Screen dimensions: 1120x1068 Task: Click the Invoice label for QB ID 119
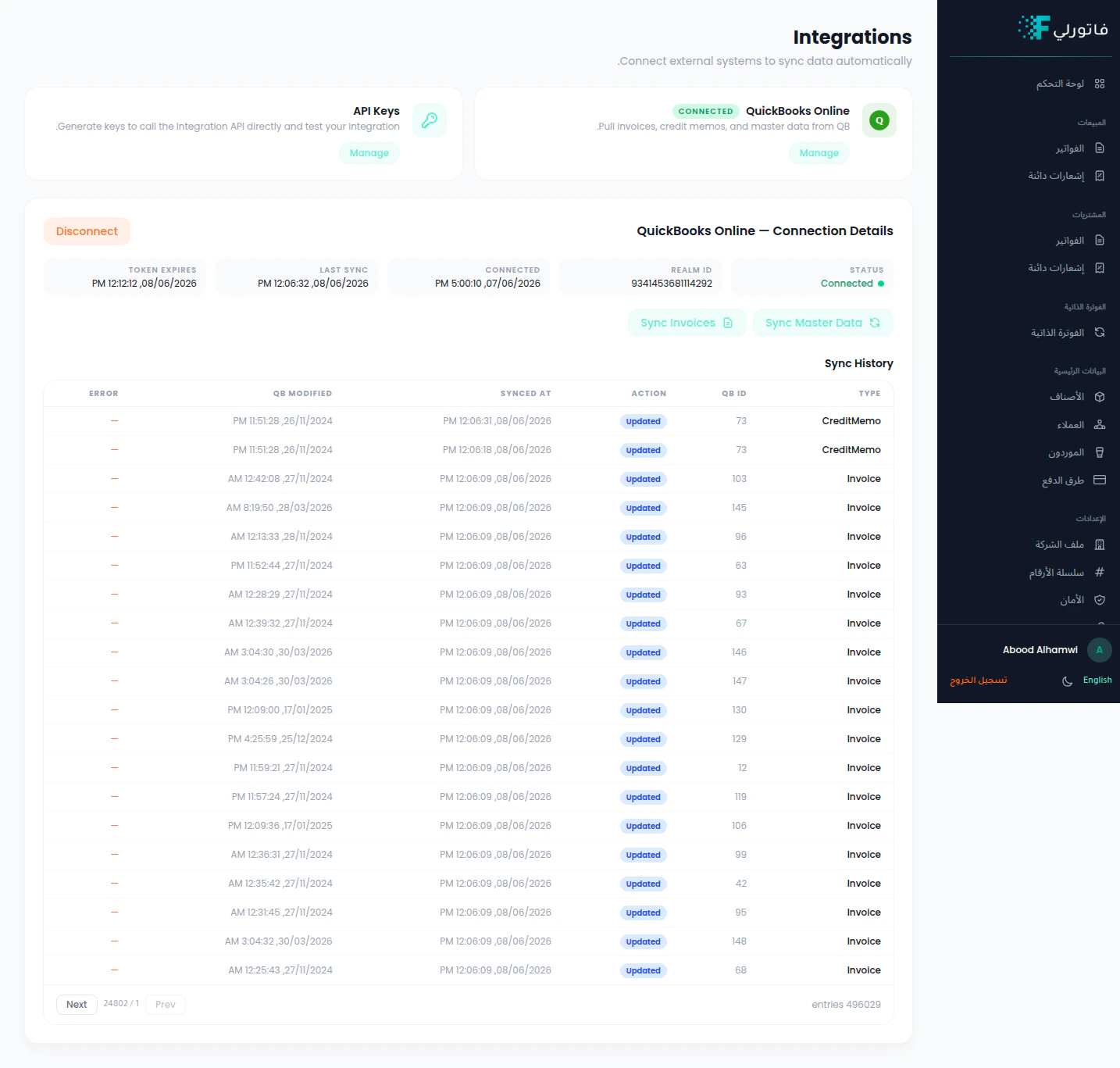pos(864,797)
